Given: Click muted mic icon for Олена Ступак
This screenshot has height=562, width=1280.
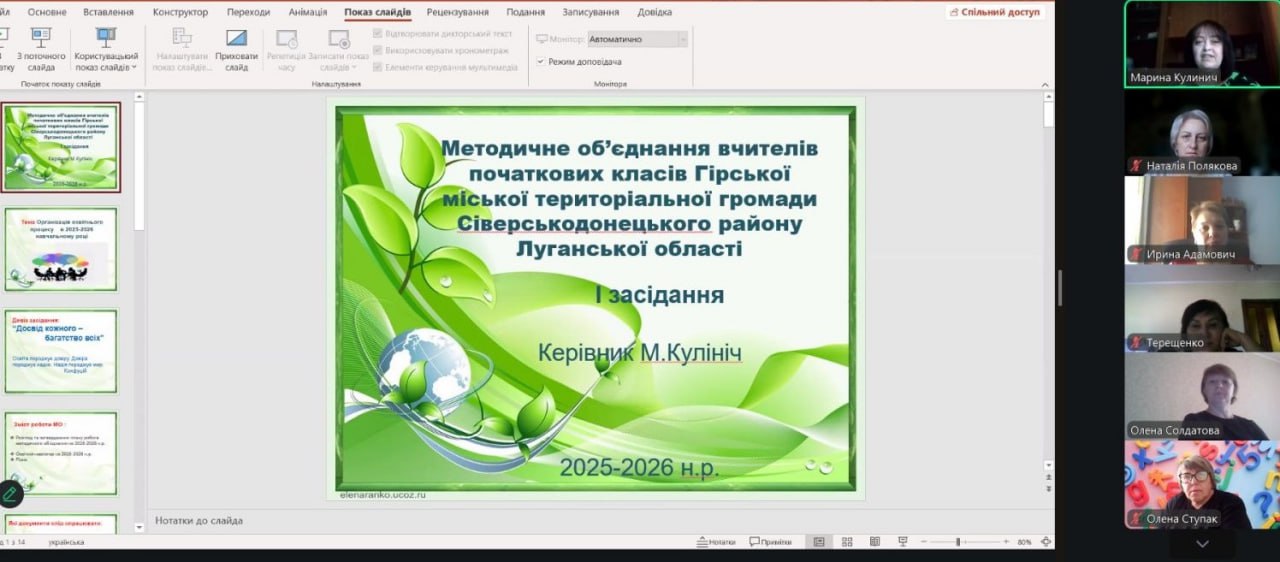Looking at the screenshot, I should pyautogui.click(x=1137, y=518).
